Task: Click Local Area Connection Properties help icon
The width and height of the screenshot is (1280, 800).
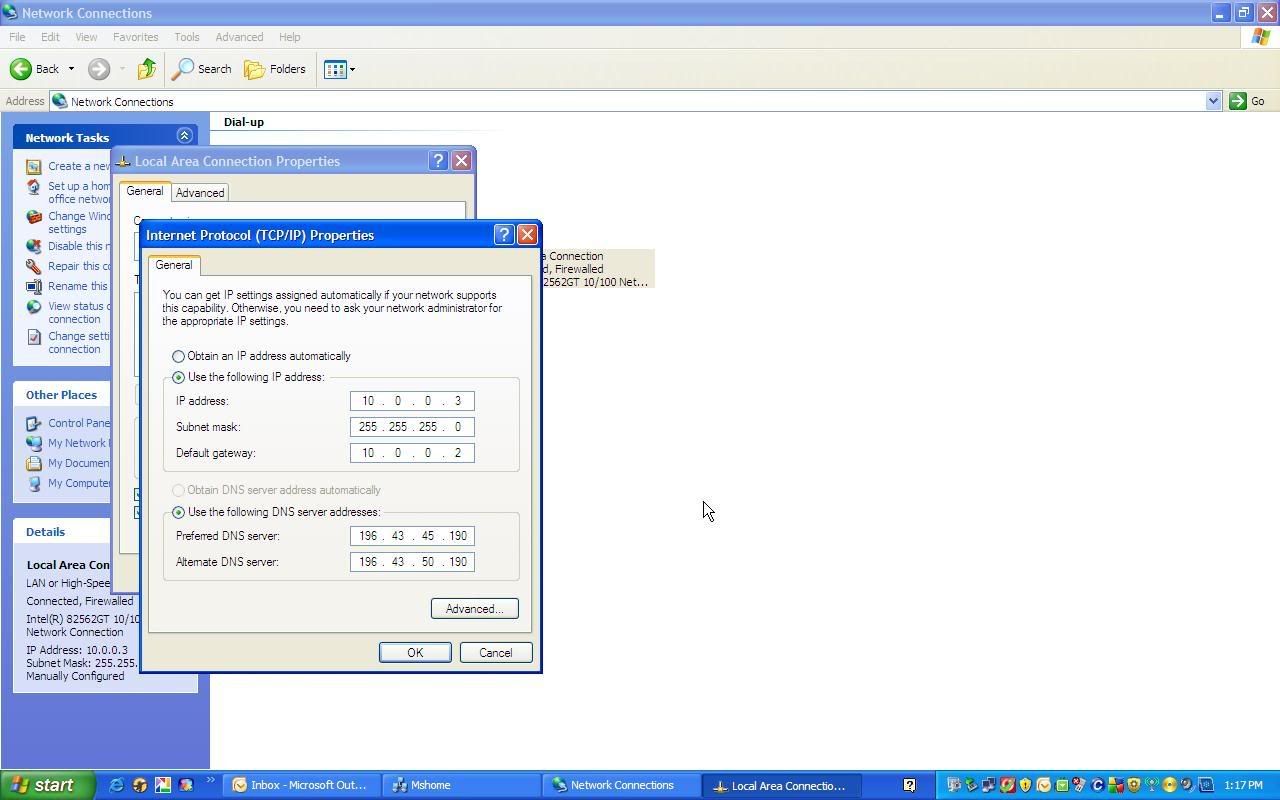Action: coord(438,161)
